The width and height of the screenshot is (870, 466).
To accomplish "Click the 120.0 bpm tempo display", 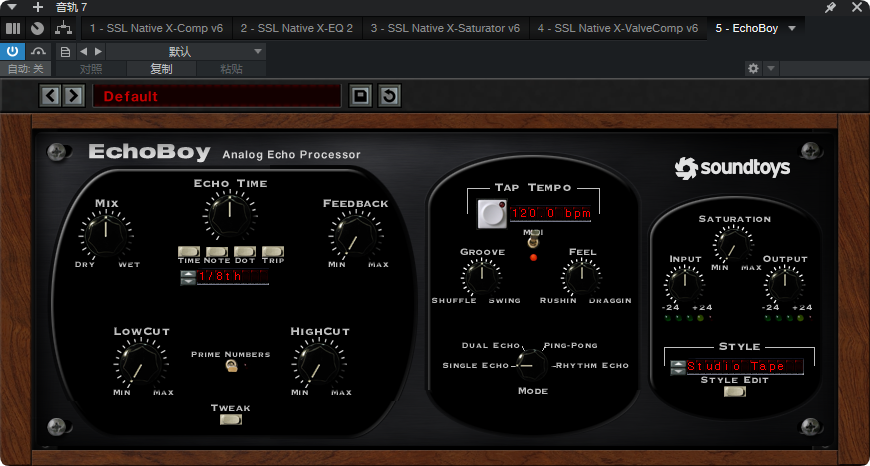I will [550, 213].
